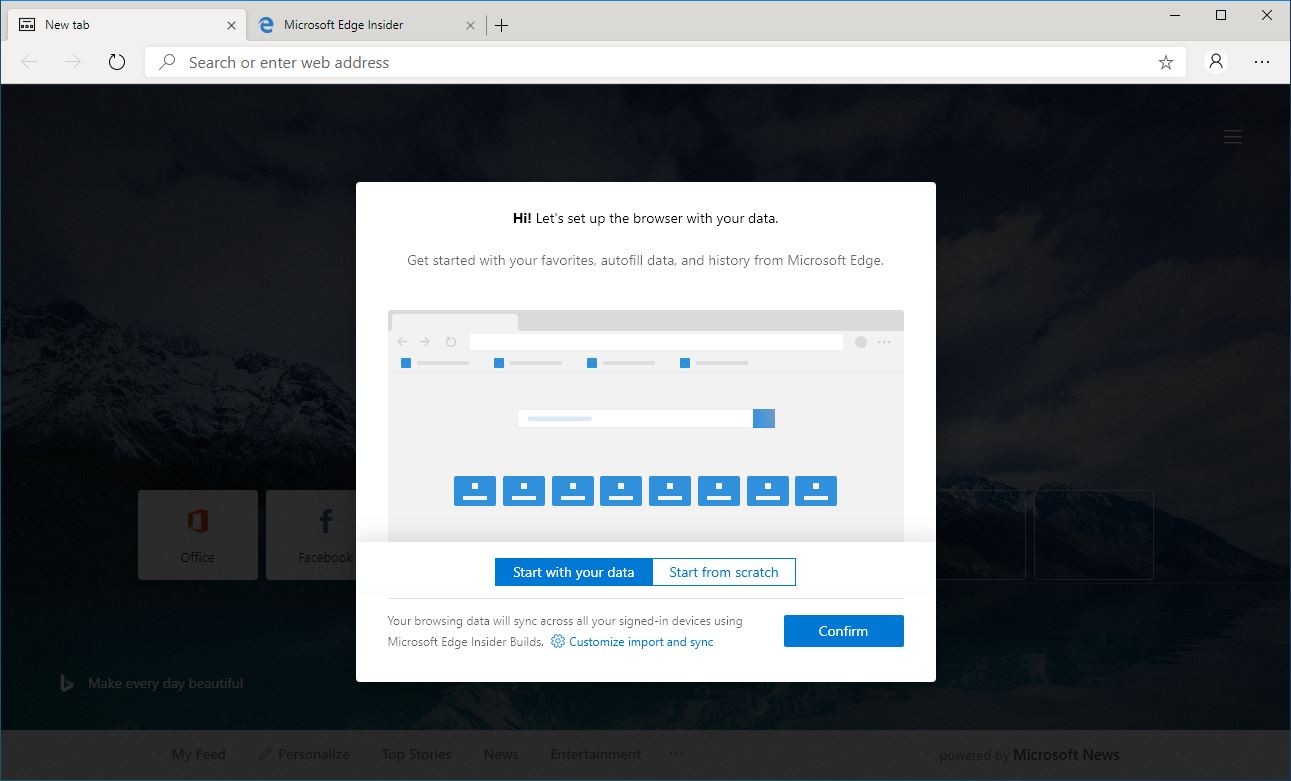Image resolution: width=1291 pixels, height=781 pixels.
Task: Reload the page with refresh icon
Action: tap(117, 62)
